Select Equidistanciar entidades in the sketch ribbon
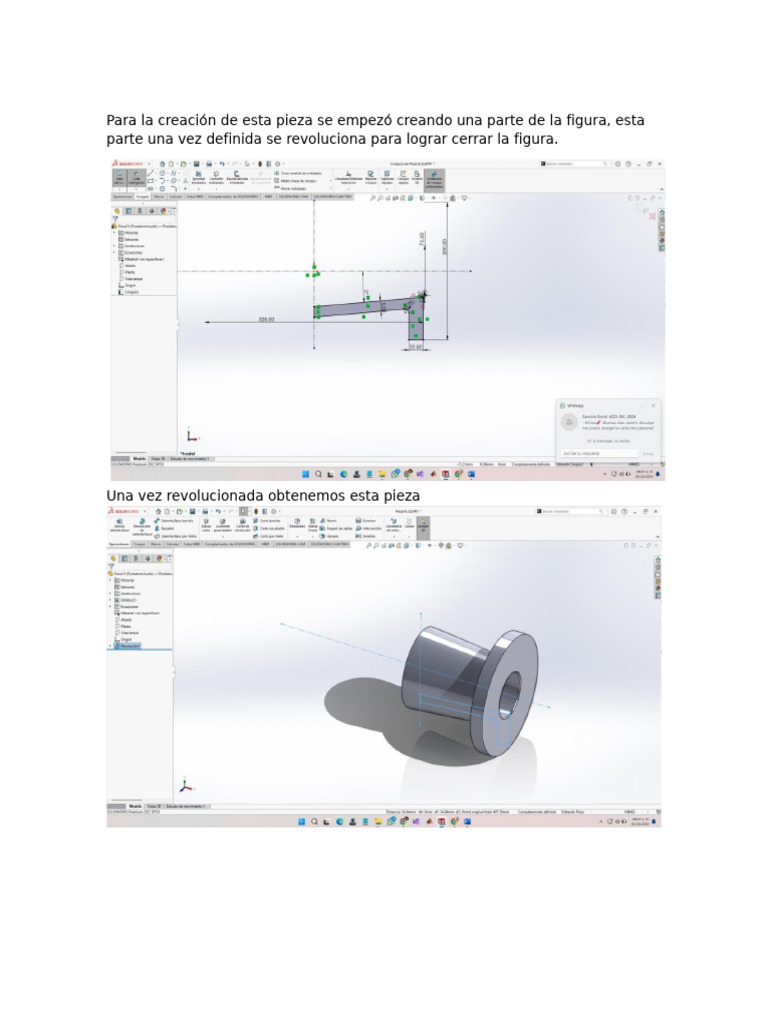This screenshot has width=768, height=1024. (236, 176)
